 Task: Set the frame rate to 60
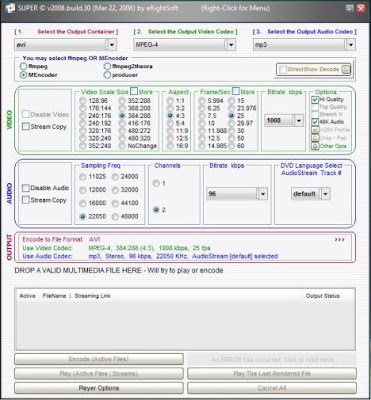(231, 146)
